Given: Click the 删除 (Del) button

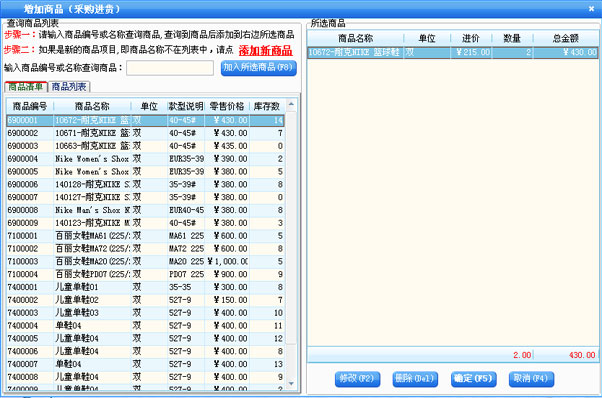Looking at the screenshot, I should pos(415,379).
